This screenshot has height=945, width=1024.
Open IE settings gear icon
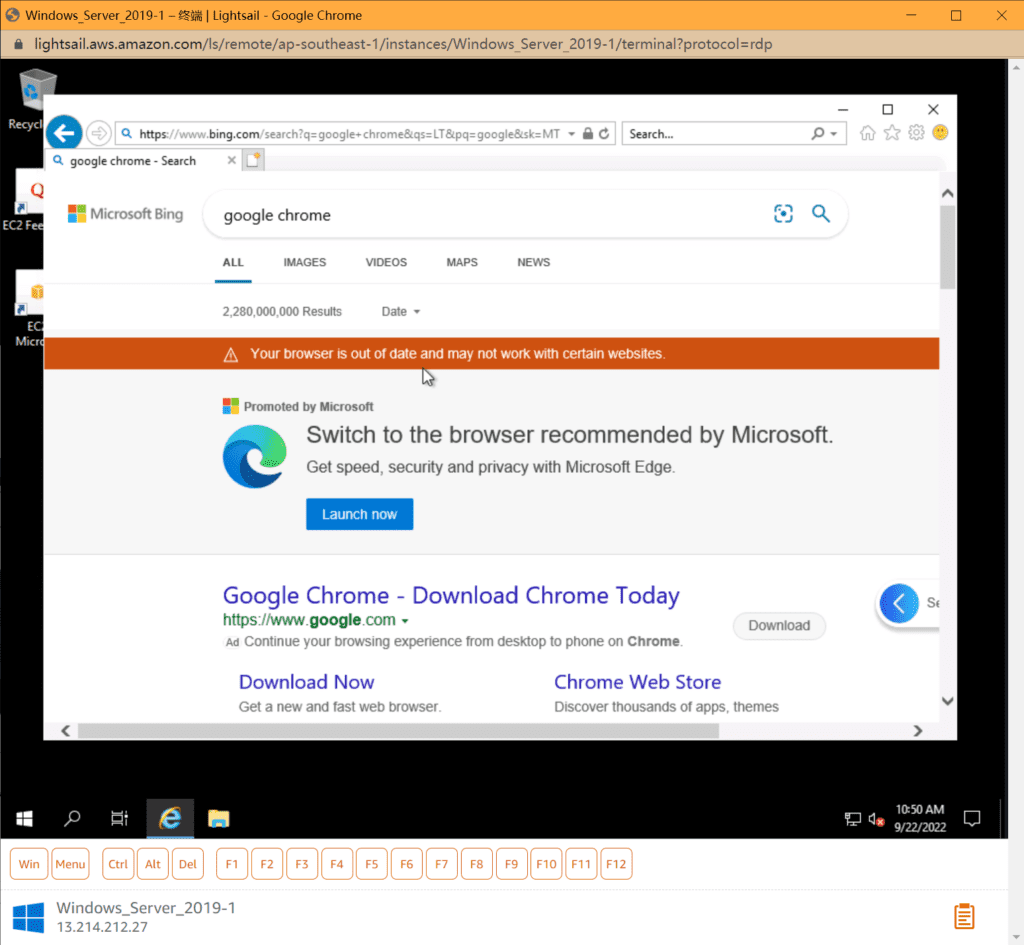click(x=916, y=133)
